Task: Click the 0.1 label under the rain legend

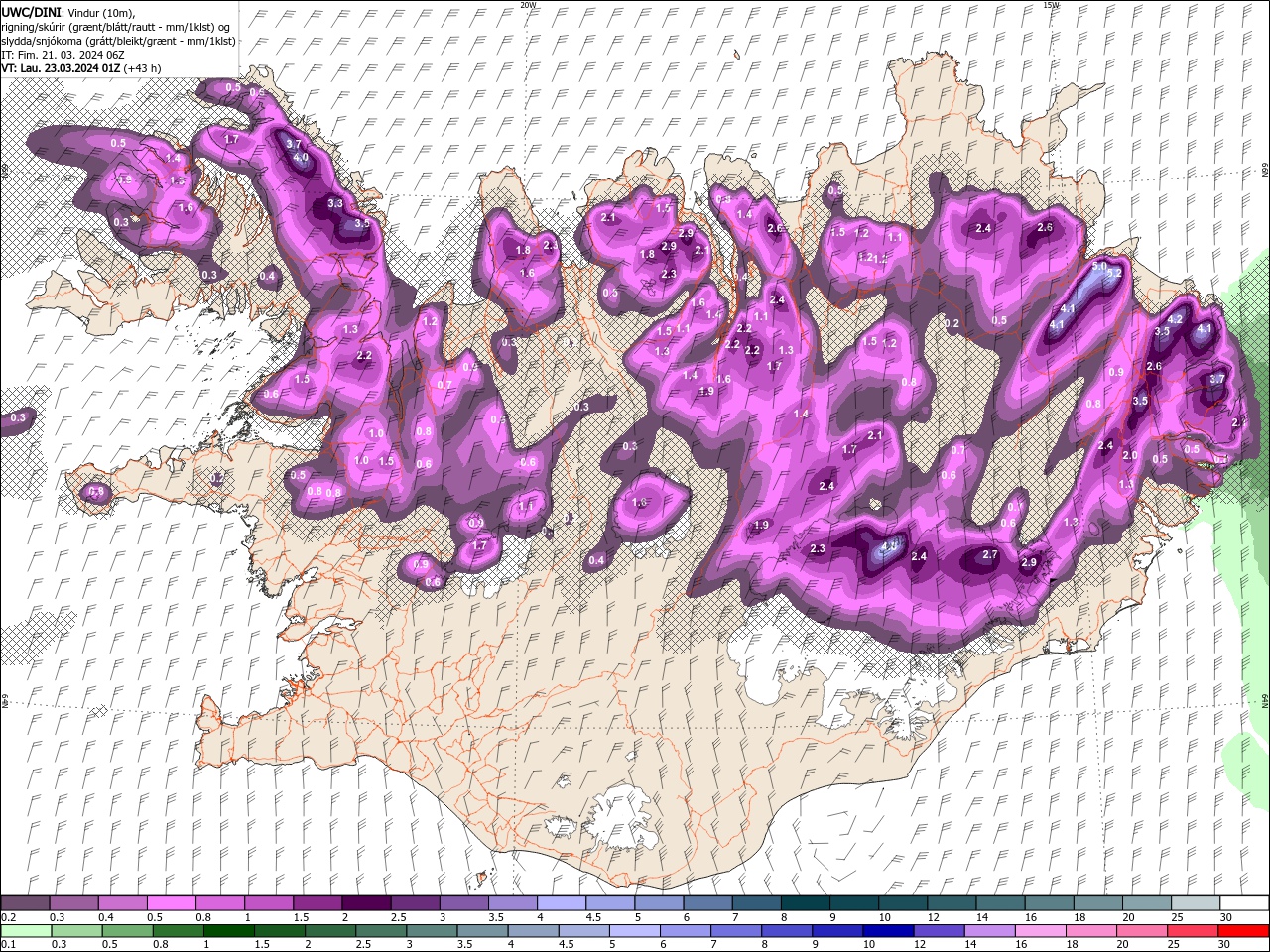Action: click(8, 945)
